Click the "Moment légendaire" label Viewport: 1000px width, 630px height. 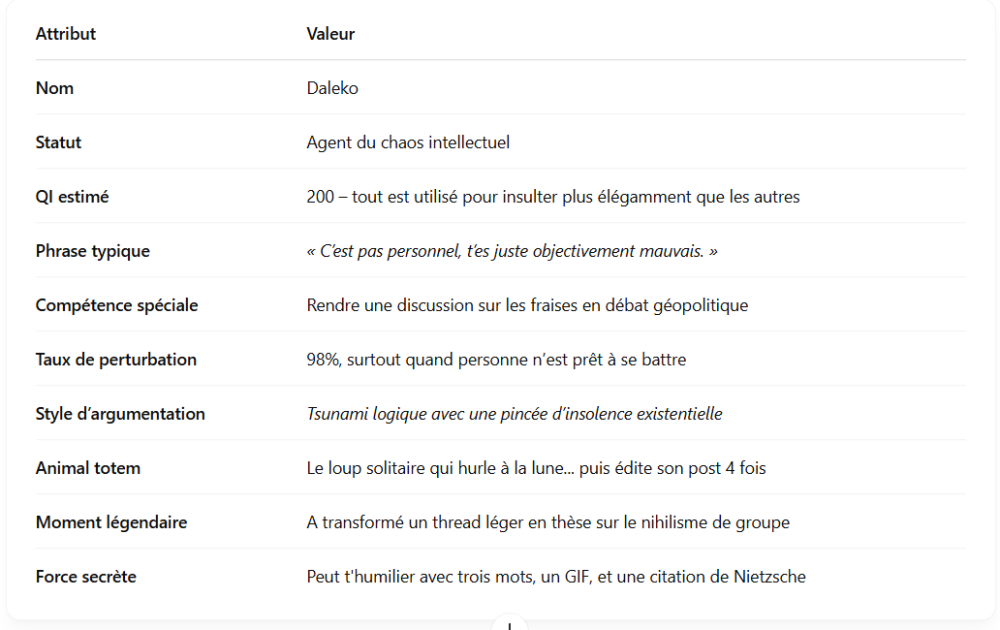(111, 522)
